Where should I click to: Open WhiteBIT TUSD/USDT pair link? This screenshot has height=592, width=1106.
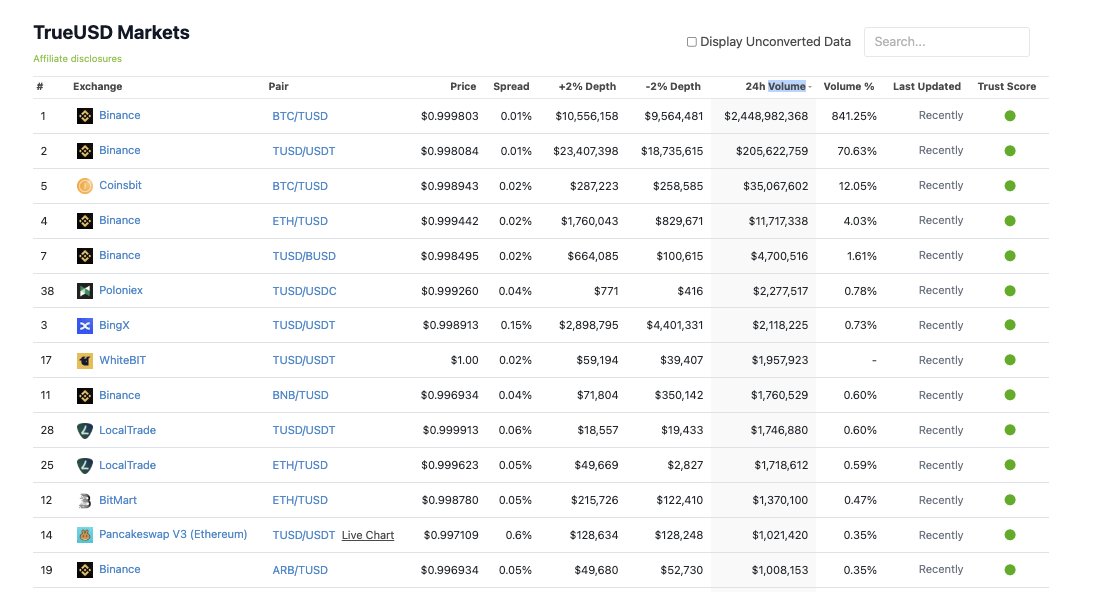point(304,360)
